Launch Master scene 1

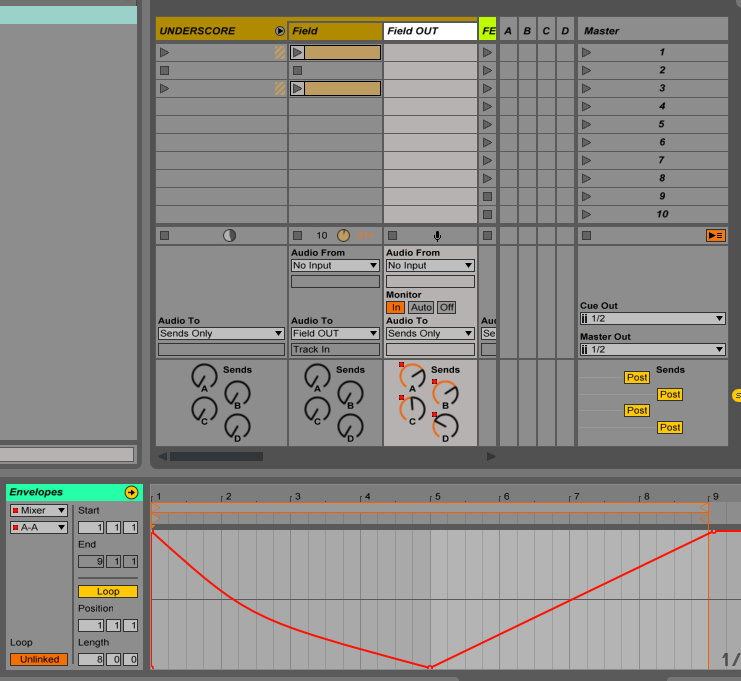(x=587, y=52)
